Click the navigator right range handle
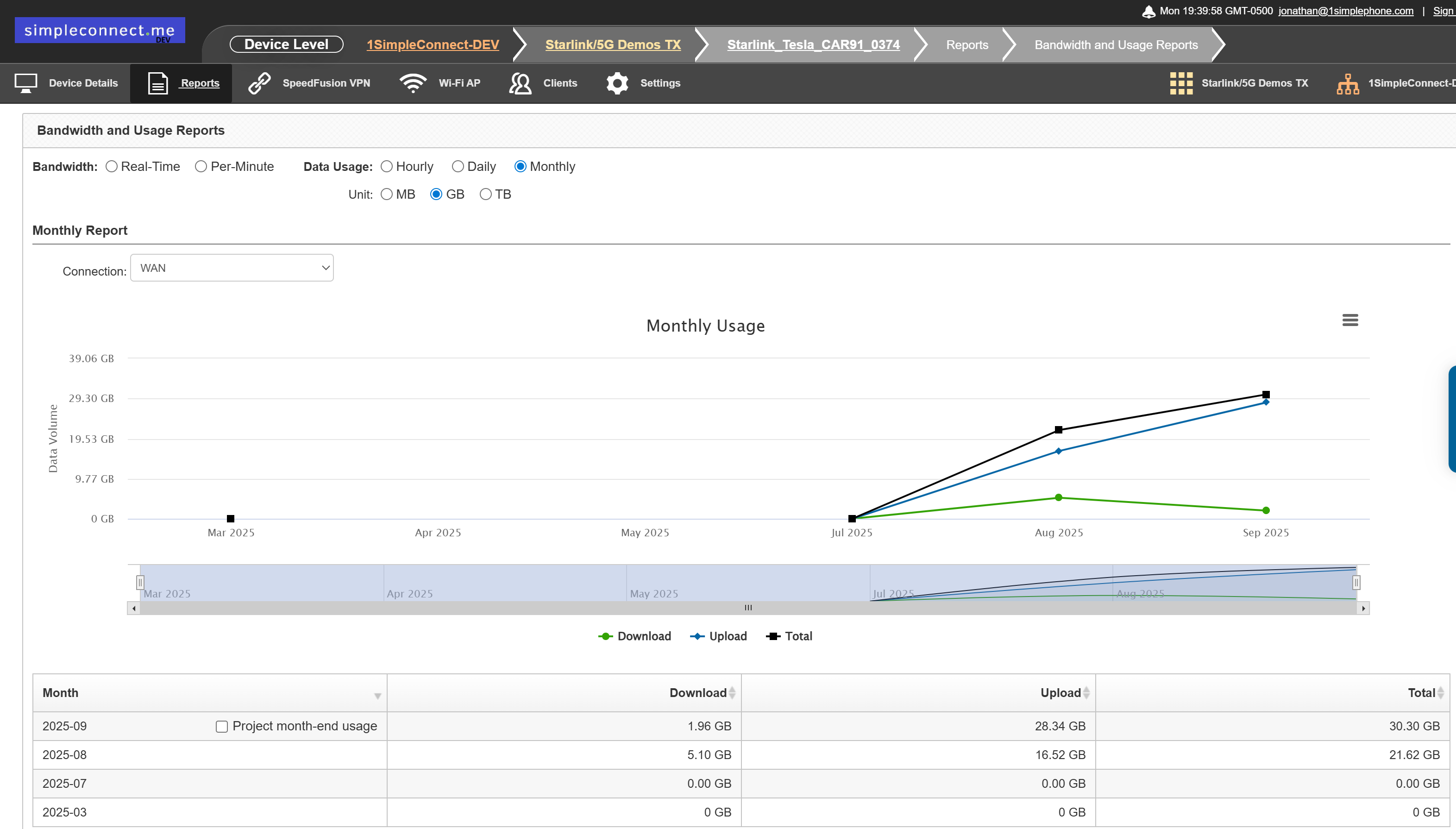The image size is (1456, 829). [x=1356, y=583]
